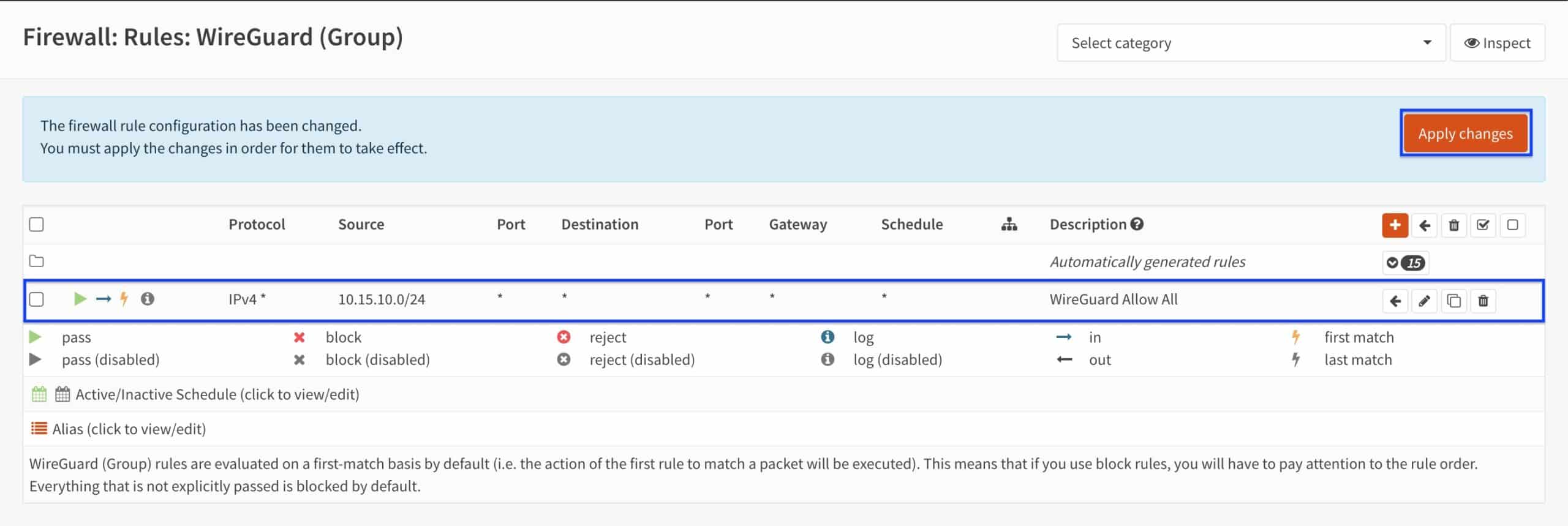Delete WireGuard Allow All rule with trash icon
The width and height of the screenshot is (1568, 526).
[x=1483, y=301]
